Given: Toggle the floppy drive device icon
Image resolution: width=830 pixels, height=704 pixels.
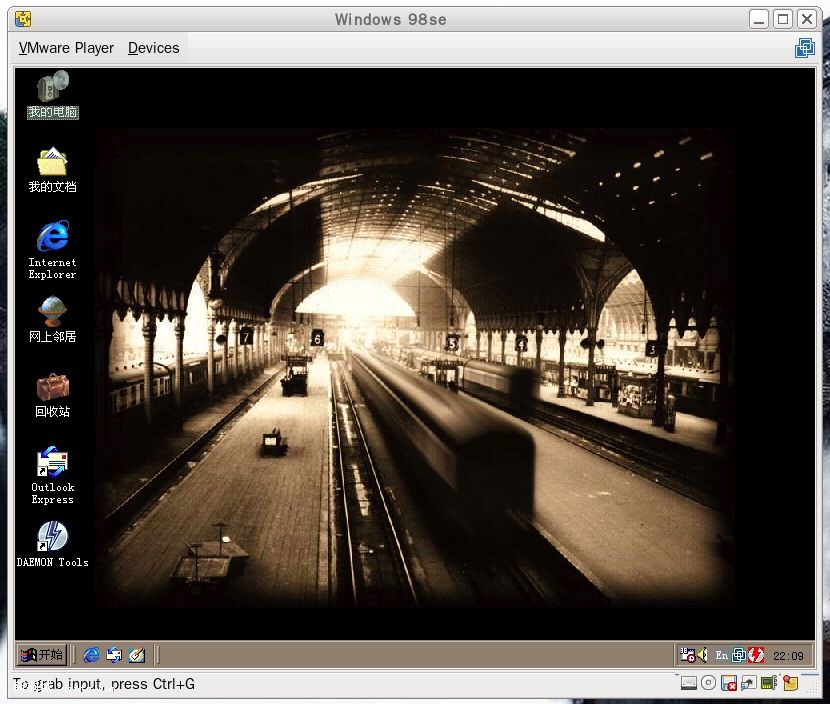Looking at the screenshot, I should coord(729,684).
